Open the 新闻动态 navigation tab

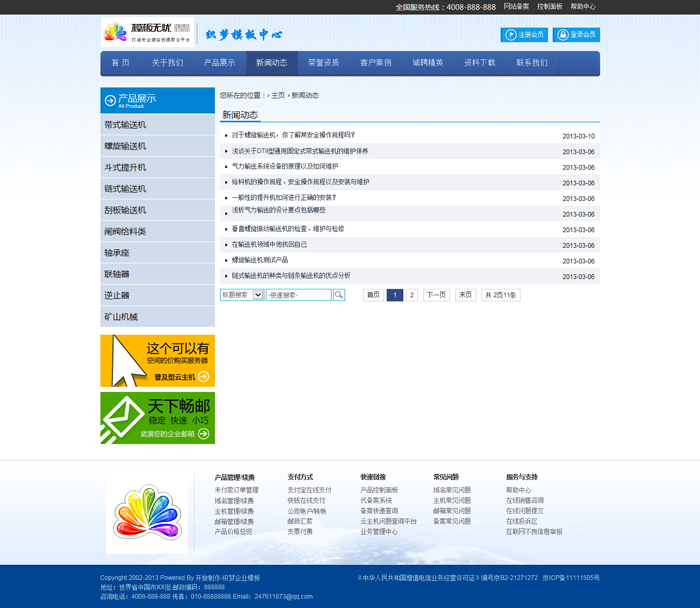tap(271, 63)
